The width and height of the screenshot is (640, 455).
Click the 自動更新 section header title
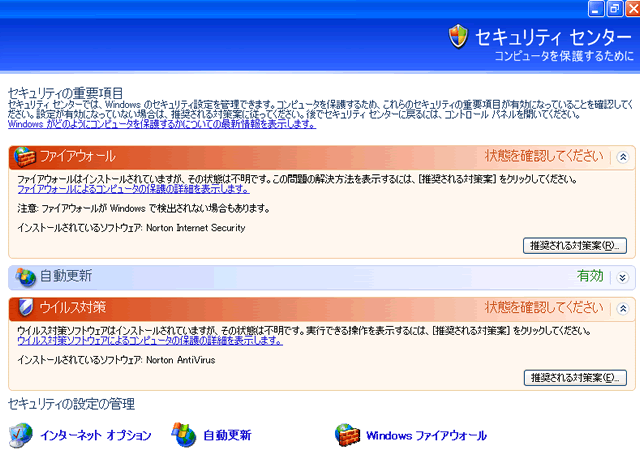tap(66, 276)
